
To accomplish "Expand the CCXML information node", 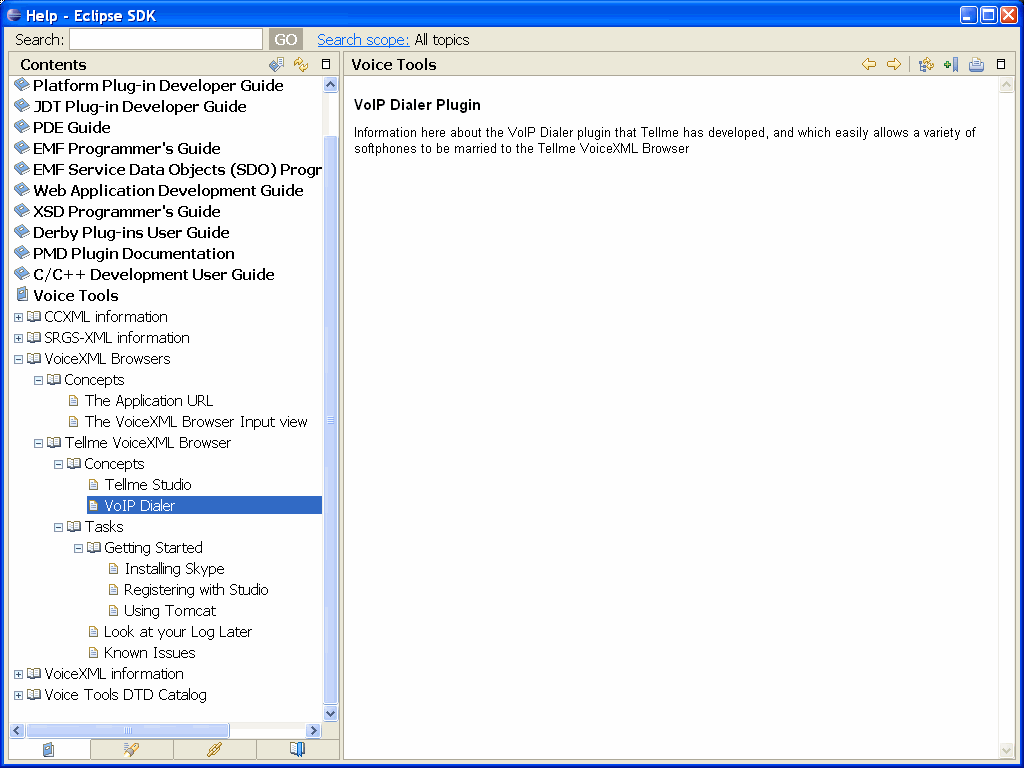I will click(18, 317).
